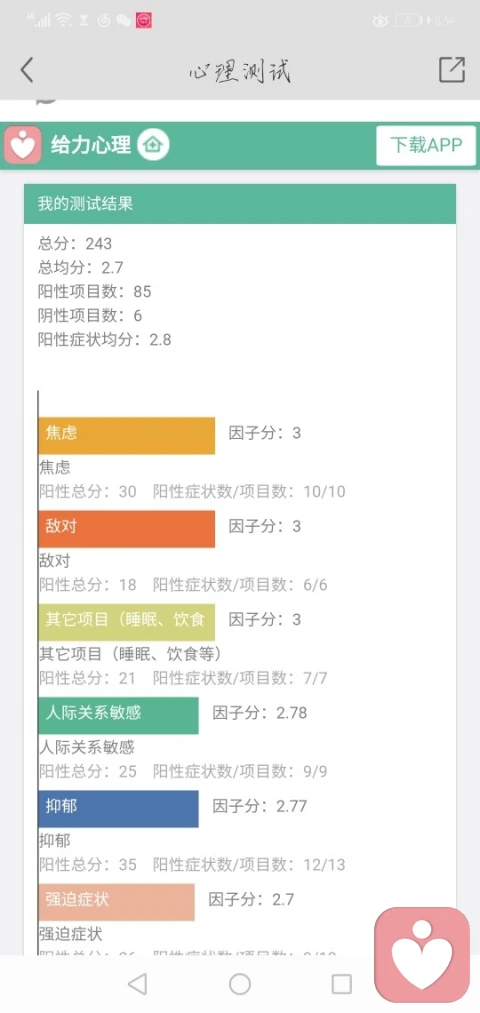Open the share/external link icon
The width and height of the screenshot is (480, 1013).
452,69
